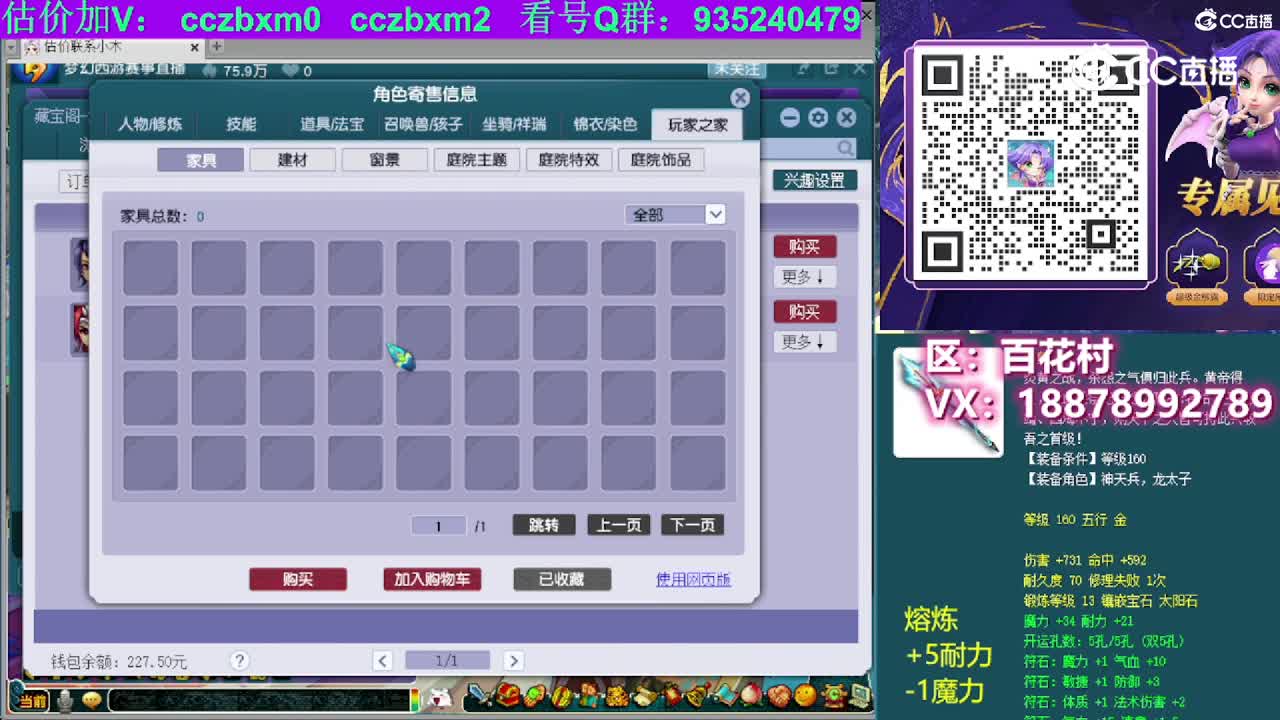Click the first row 购买 button
The image size is (1280, 720).
[x=804, y=246]
